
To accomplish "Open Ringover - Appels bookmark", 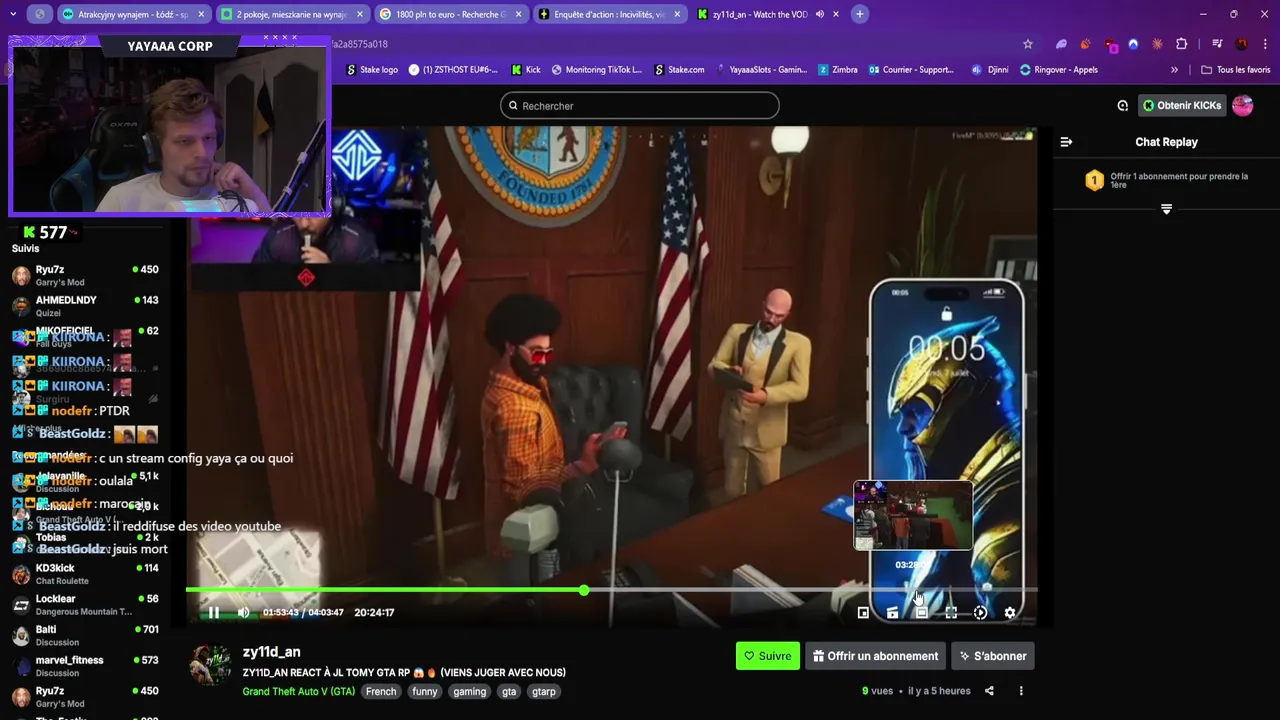I will pos(1059,70).
